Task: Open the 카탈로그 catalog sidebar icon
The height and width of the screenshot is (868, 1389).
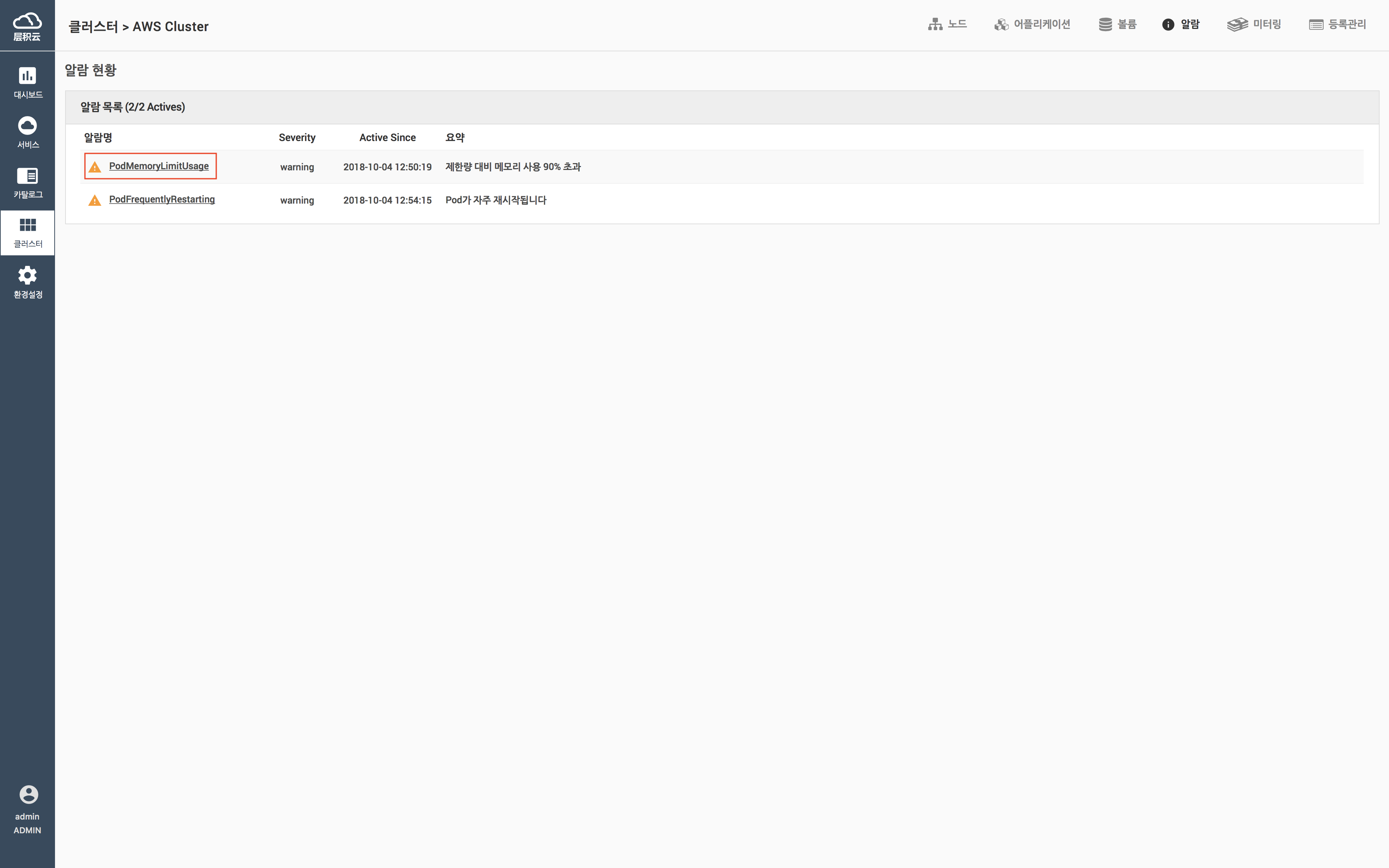Action: [27, 176]
